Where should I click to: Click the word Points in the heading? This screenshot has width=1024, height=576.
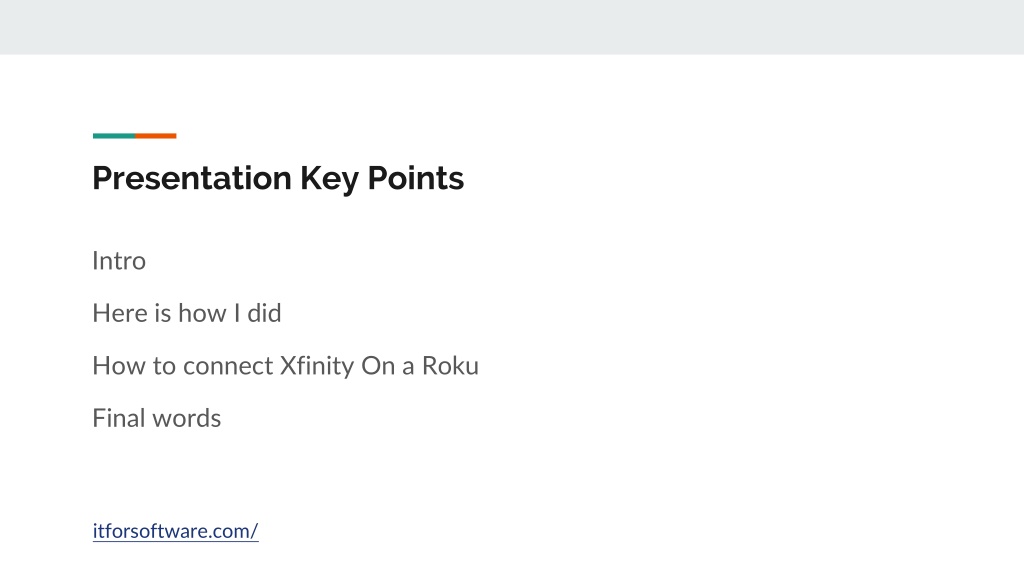tap(416, 178)
